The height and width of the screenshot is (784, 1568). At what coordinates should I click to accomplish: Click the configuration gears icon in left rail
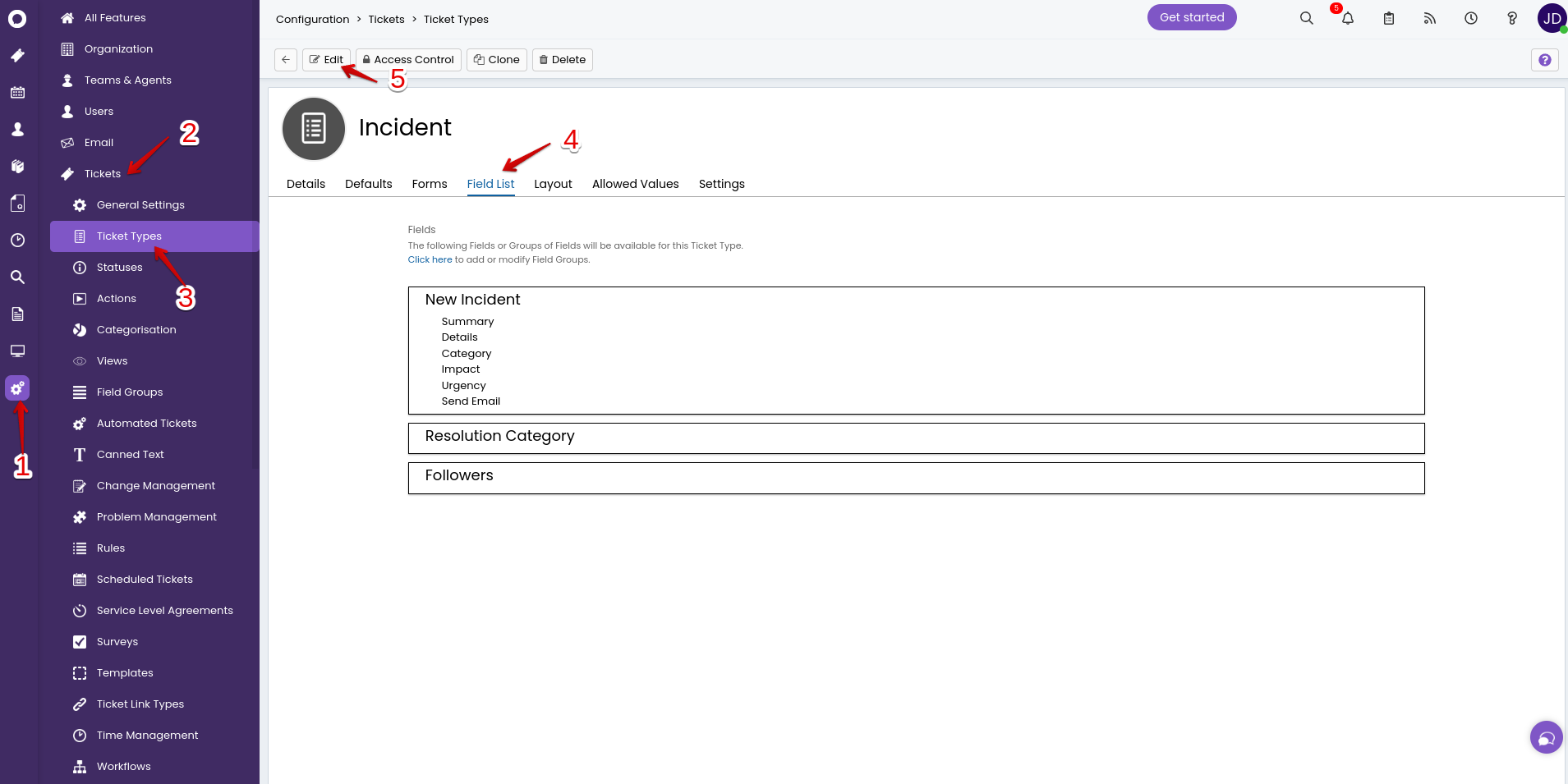(x=17, y=388)
